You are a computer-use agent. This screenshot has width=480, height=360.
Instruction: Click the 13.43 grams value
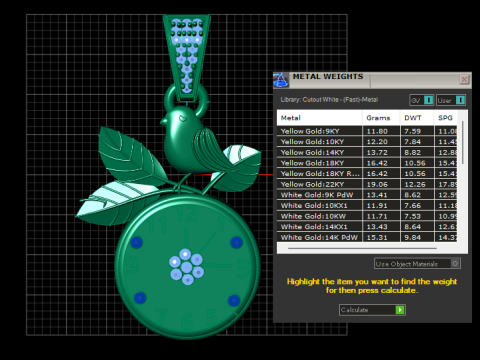click(377, 227)
